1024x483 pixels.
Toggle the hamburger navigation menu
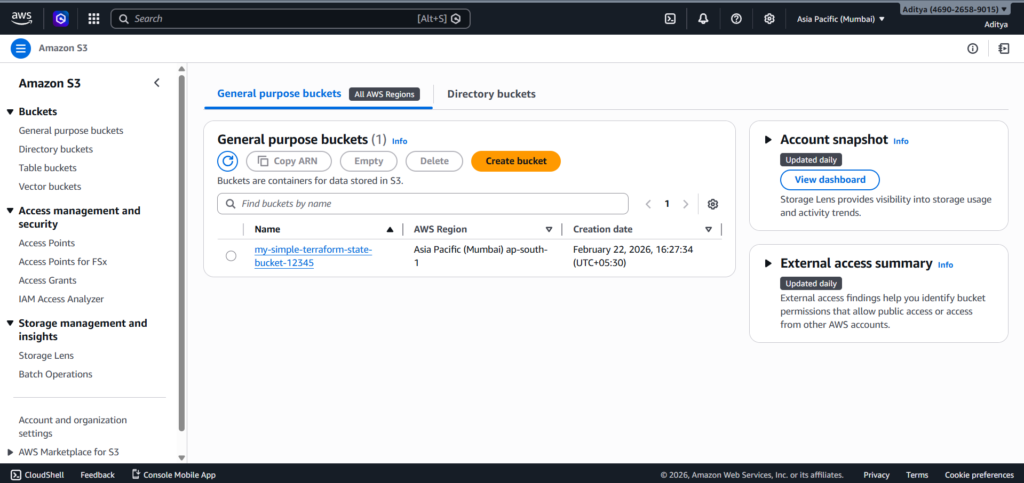tap(21, 48)
